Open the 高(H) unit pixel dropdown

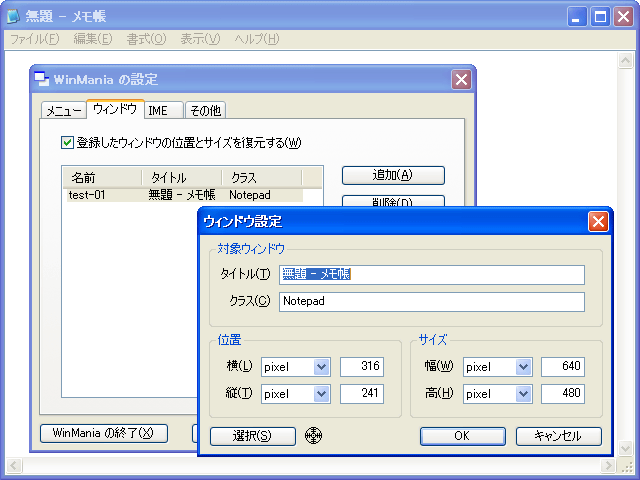click(x=523, y=394)
